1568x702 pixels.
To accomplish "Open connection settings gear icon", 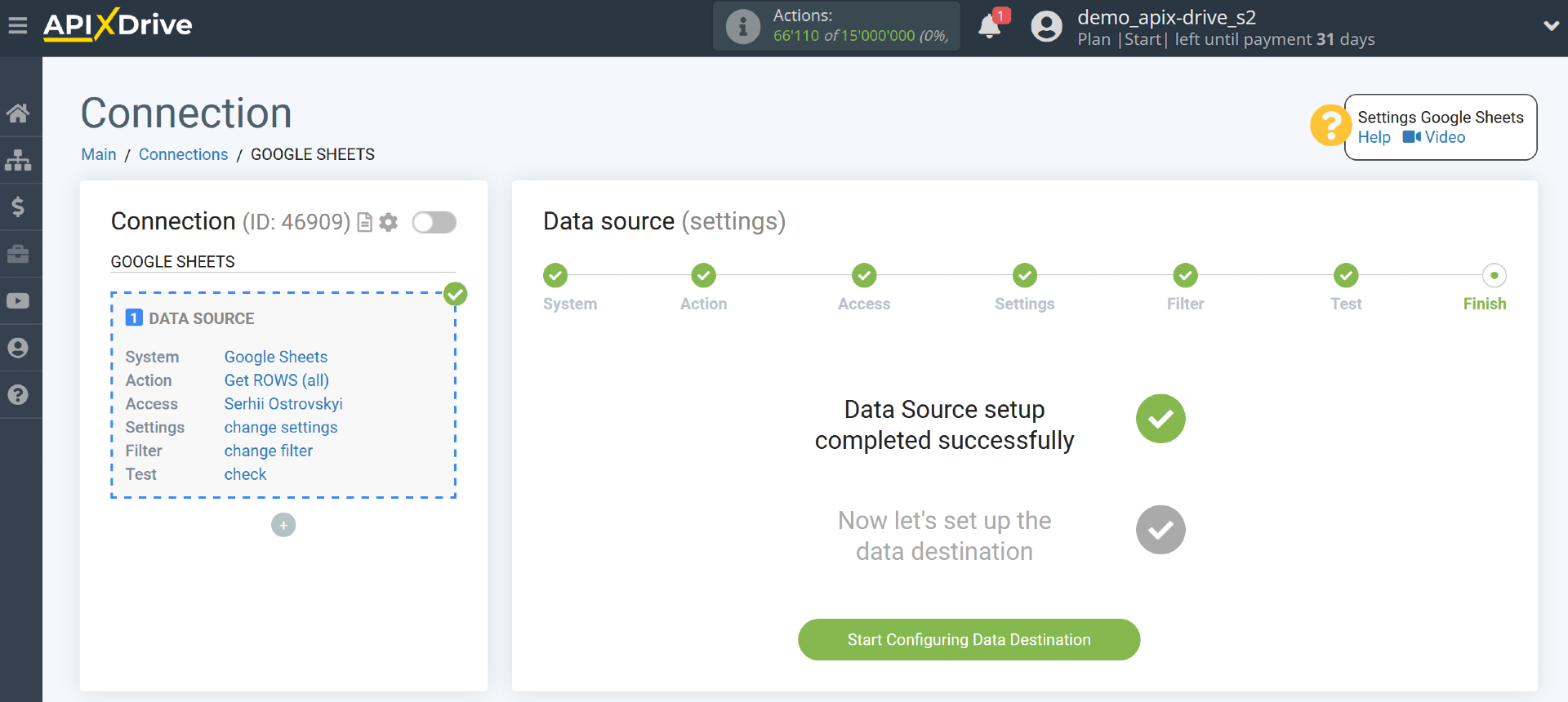I will (389, 222).
